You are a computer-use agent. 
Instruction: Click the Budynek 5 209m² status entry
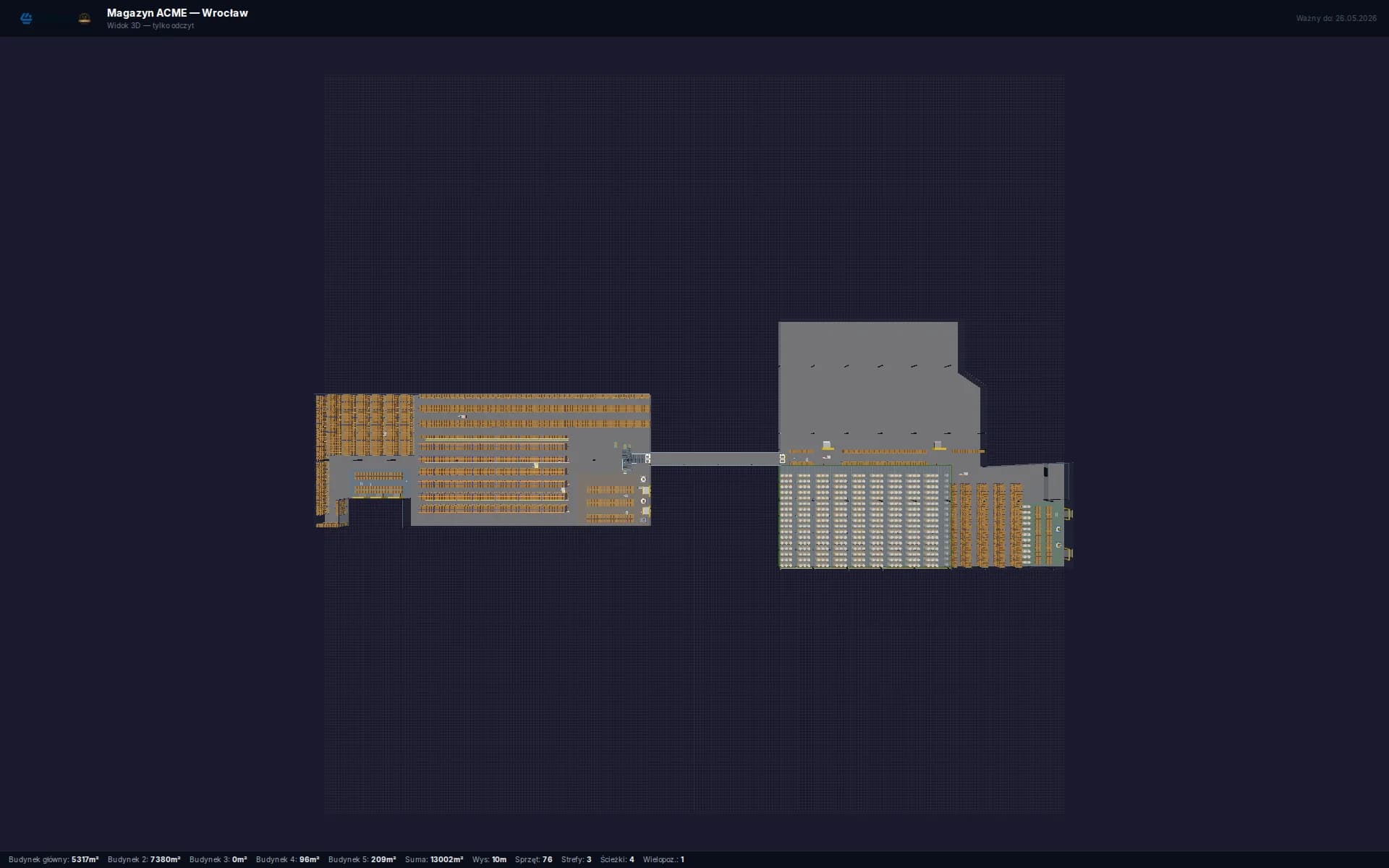point(362,859)
